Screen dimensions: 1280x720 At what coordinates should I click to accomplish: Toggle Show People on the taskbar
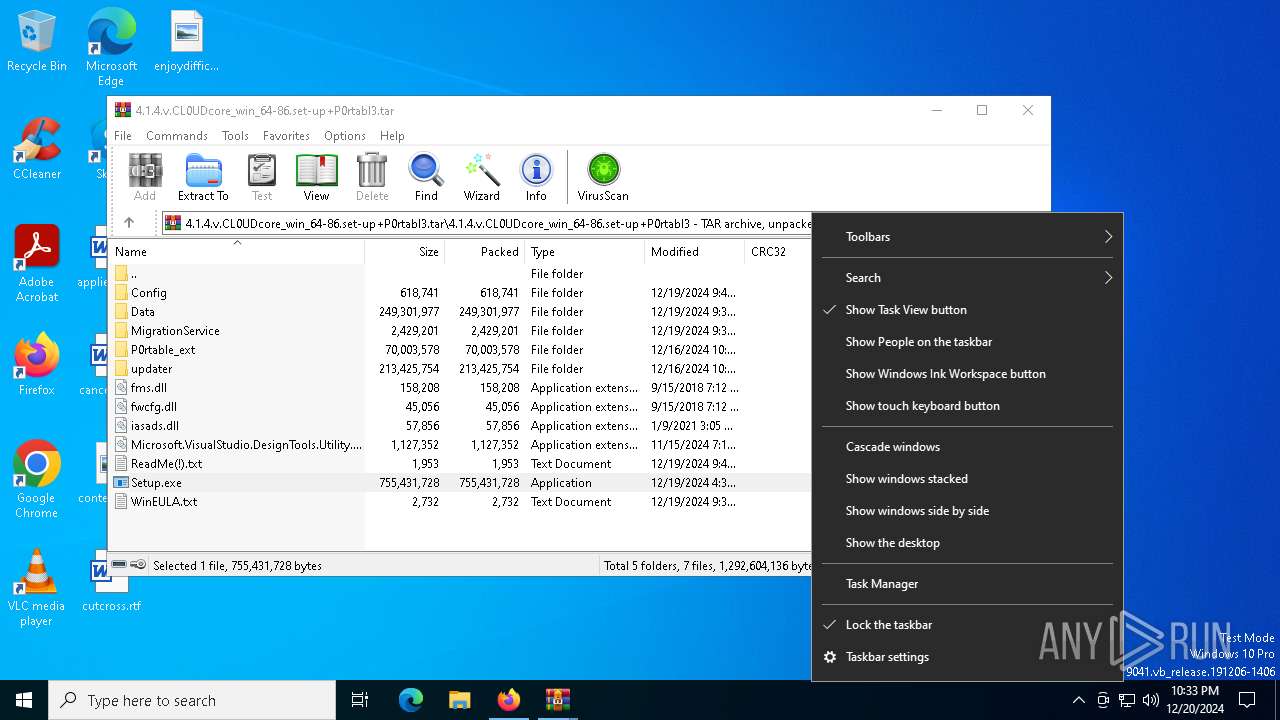(x=967, y=342)
